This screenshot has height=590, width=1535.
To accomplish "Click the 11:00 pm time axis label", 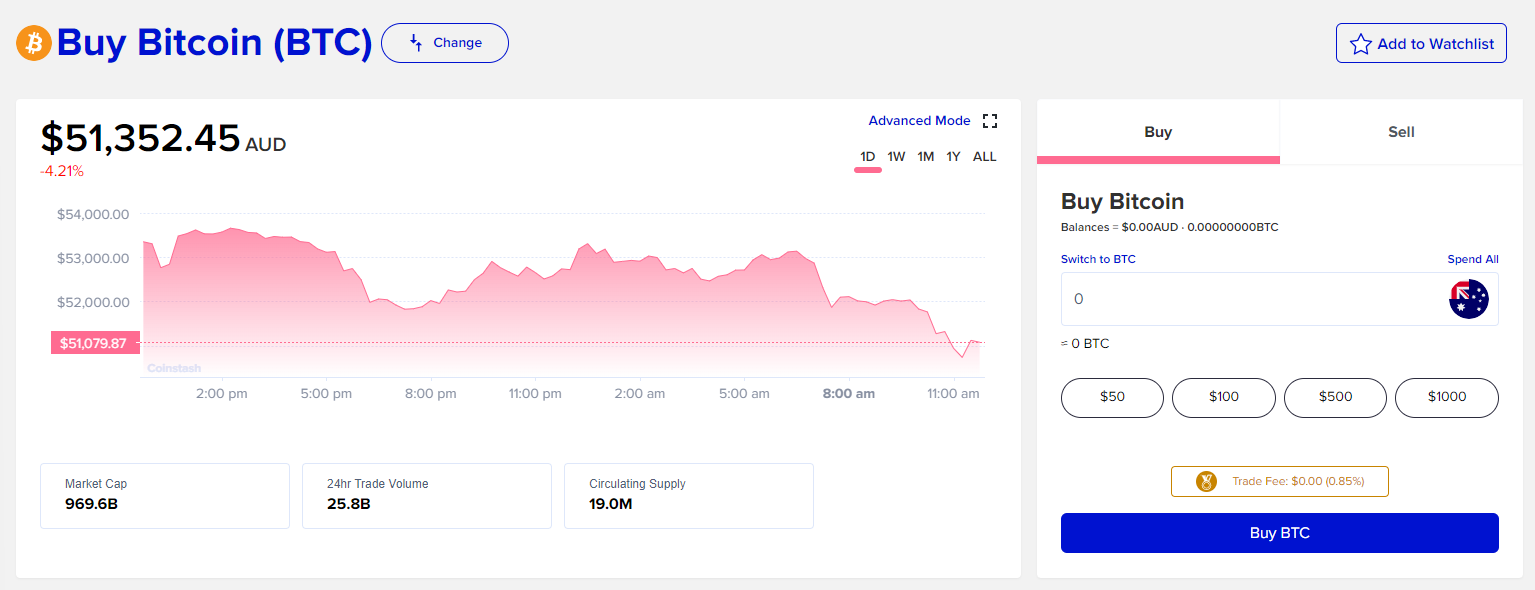I will [x=535, y=394].
